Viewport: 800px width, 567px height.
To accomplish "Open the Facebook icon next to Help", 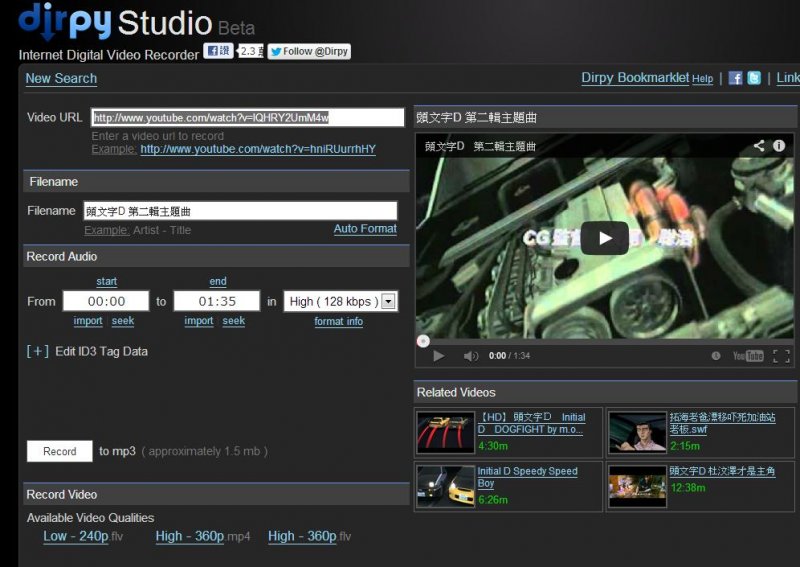I will 735,78.
